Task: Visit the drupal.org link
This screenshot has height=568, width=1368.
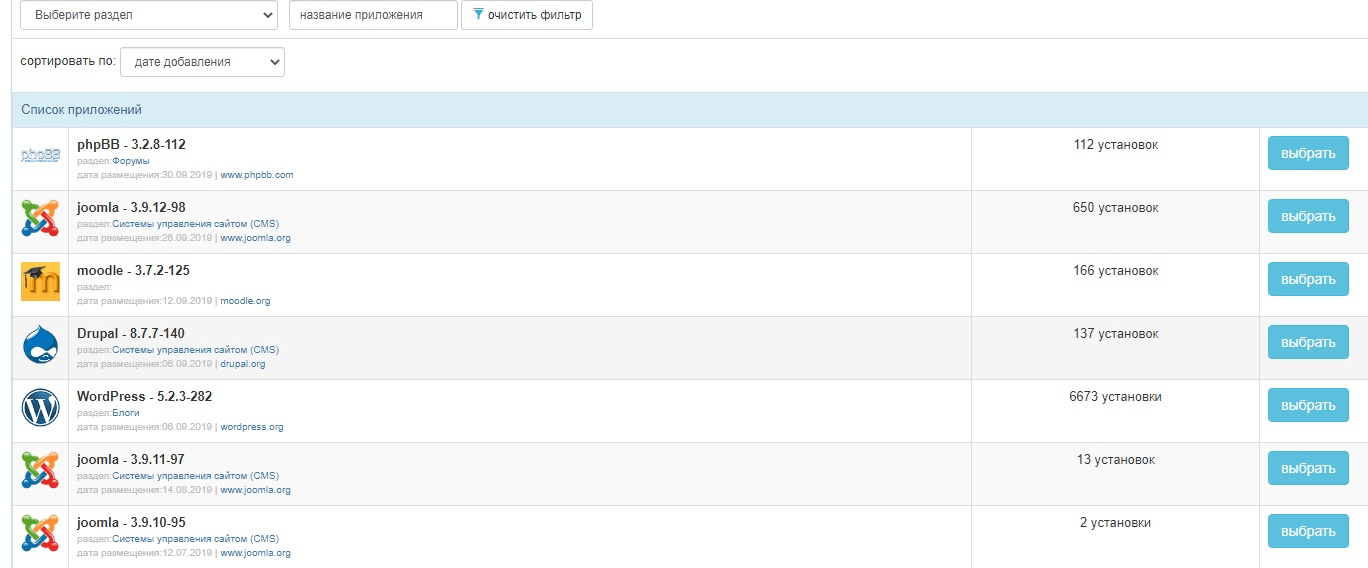Action: [243, 364]
